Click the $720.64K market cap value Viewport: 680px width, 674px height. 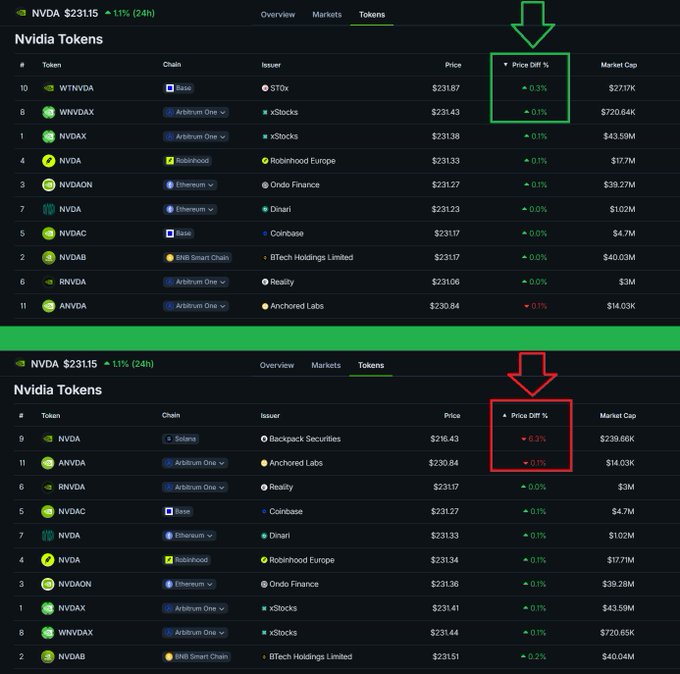tap(618, 112)
